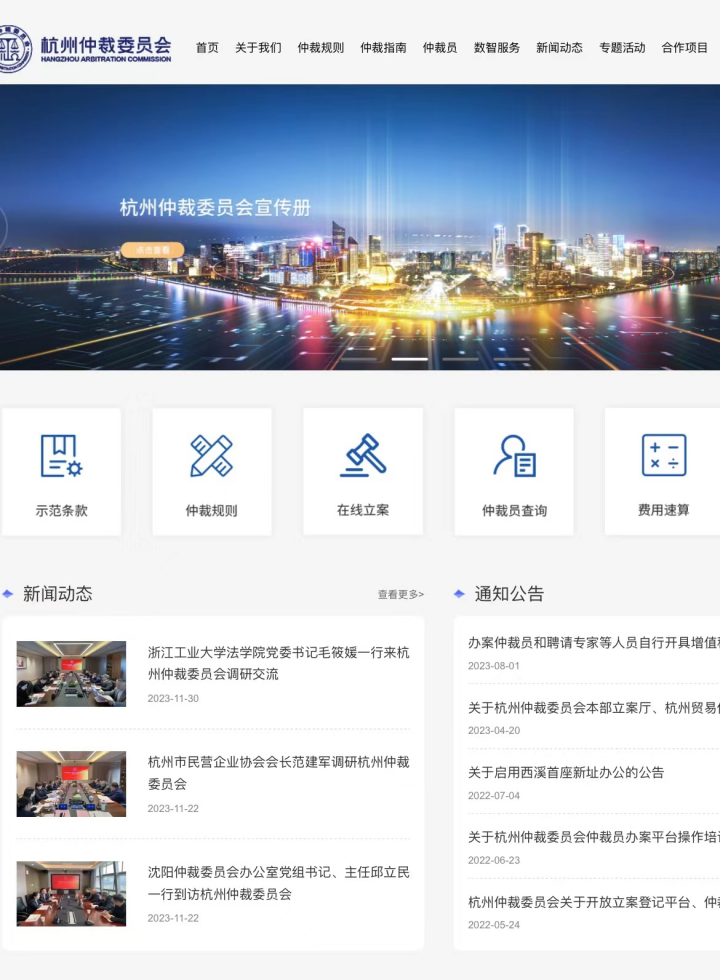Click the diamond icon beside 新闻动态
The width and height of the screenshot is (720, 980).
coord(8,594)
